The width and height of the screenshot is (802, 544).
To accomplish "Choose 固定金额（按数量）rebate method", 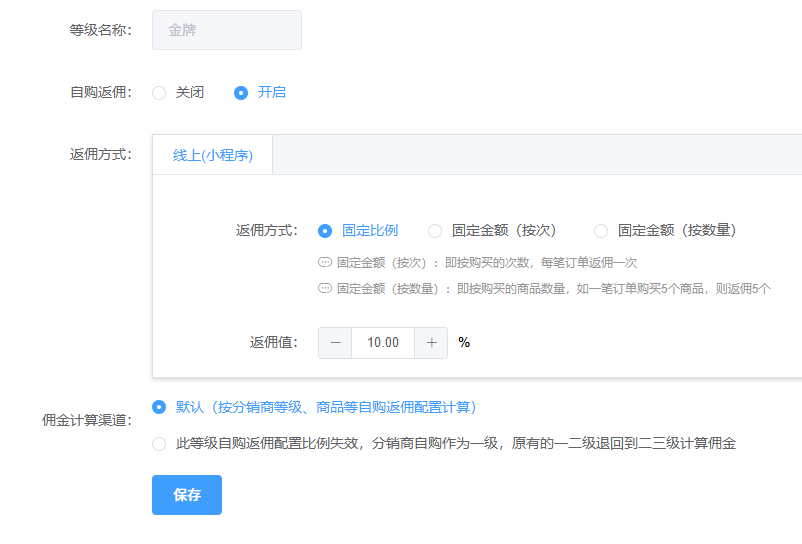I will pyautogui.click(x=601, y=231).
